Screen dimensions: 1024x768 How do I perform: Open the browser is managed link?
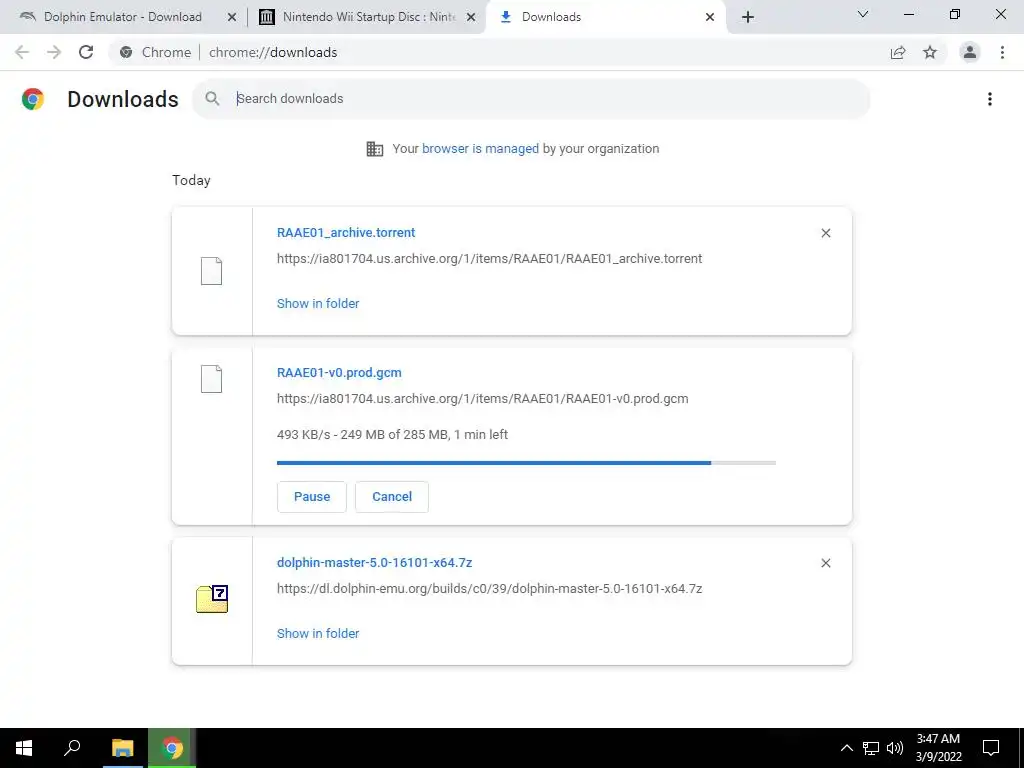[x=480, y=149]
